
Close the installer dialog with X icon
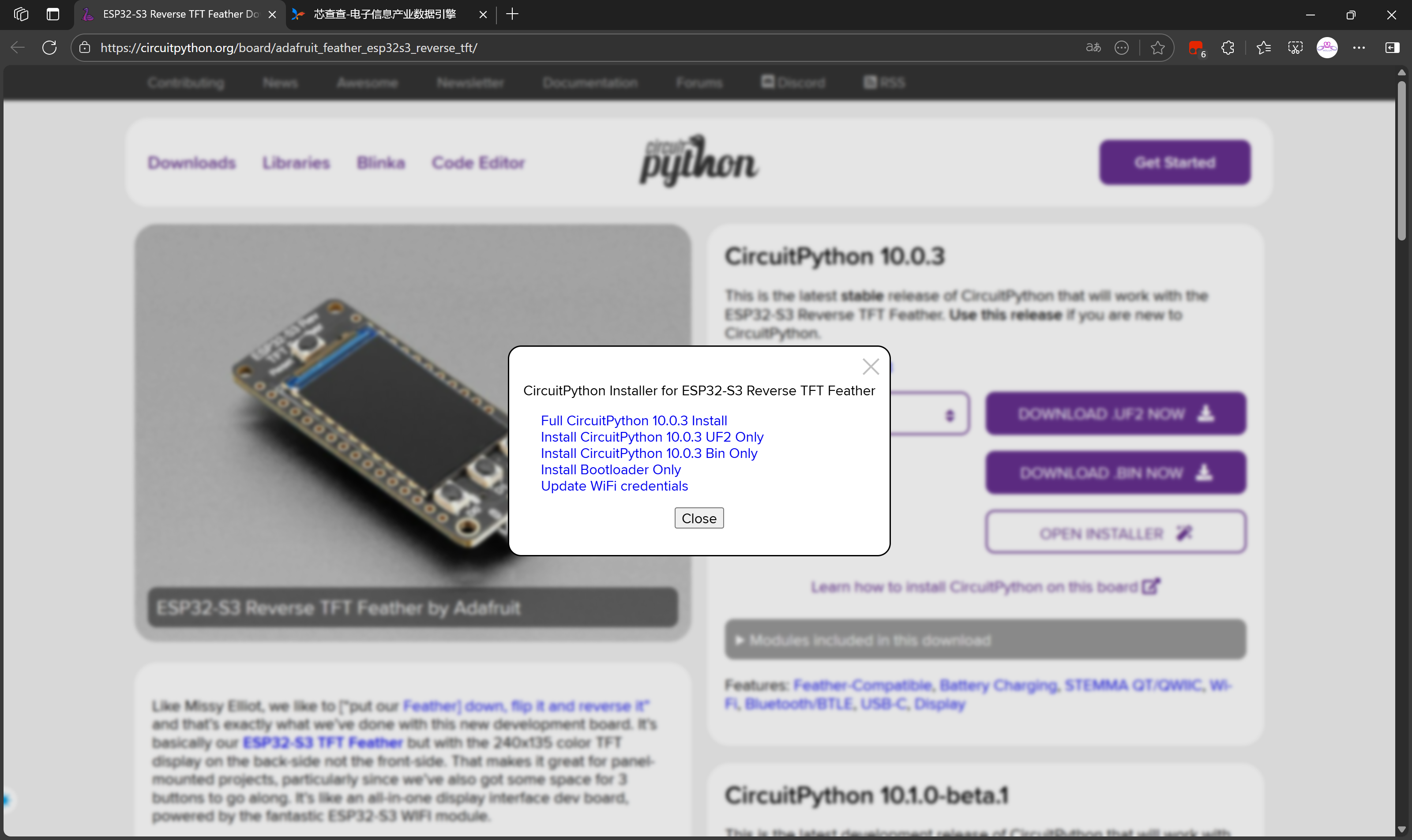click(870, 367)
